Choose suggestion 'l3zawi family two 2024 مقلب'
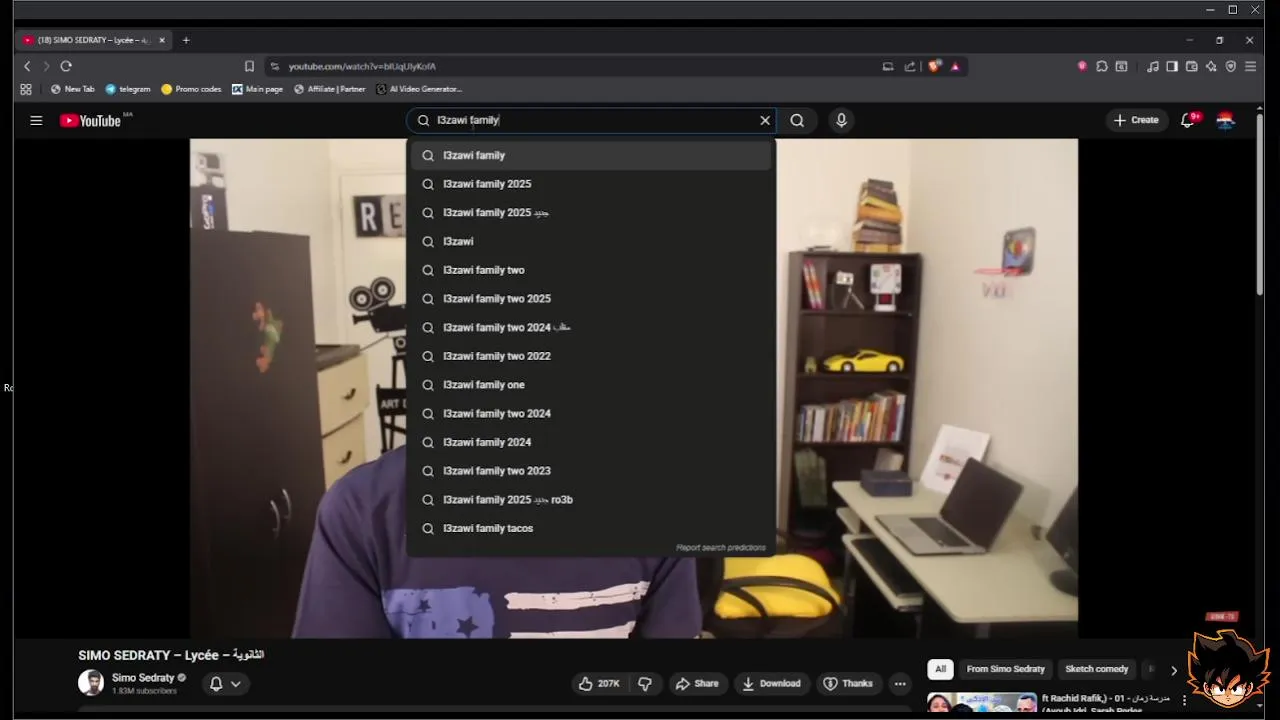The image size is (1280, 720). [591, 327]
